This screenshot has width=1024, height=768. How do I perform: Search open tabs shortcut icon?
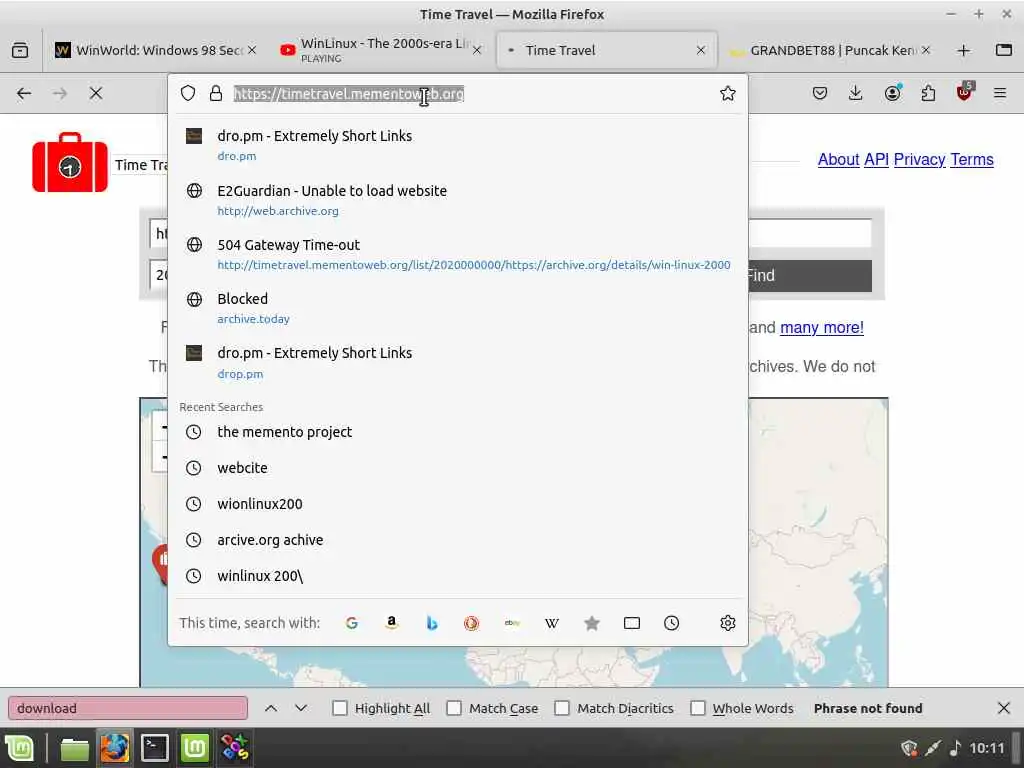pyautogui.click(x=632, y=623)
